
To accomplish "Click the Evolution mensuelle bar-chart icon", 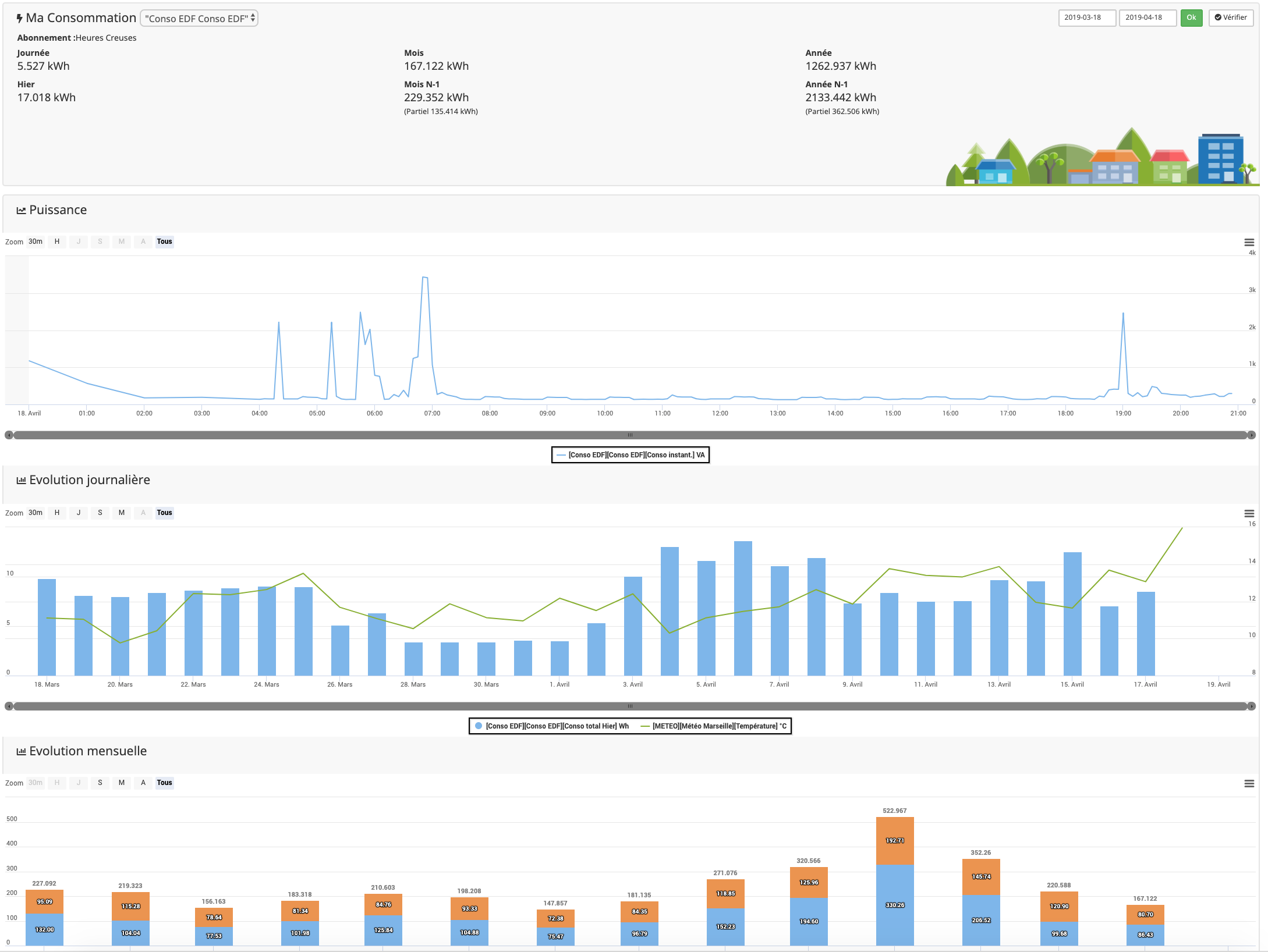I will tap(21, 752).
